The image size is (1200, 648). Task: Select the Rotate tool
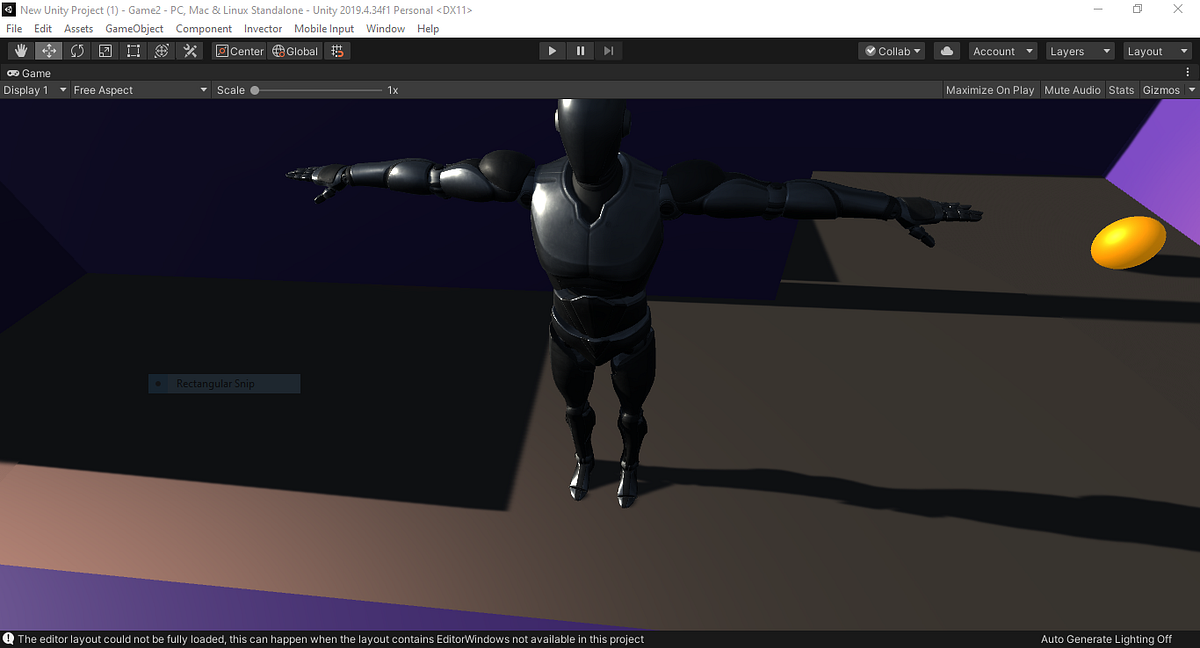[77, 50]
